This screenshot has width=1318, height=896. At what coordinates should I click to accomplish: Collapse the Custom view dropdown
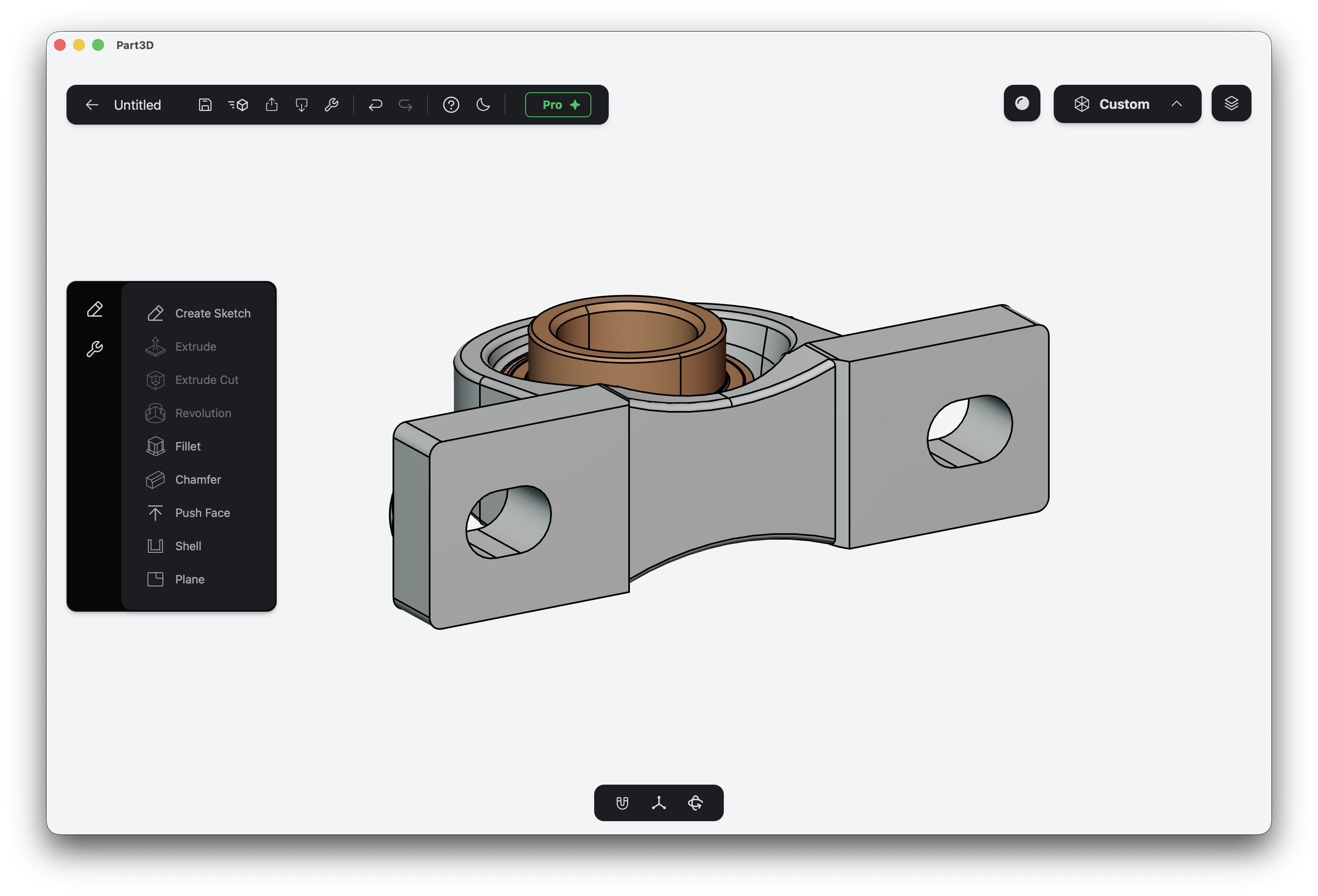point(1176,104)
